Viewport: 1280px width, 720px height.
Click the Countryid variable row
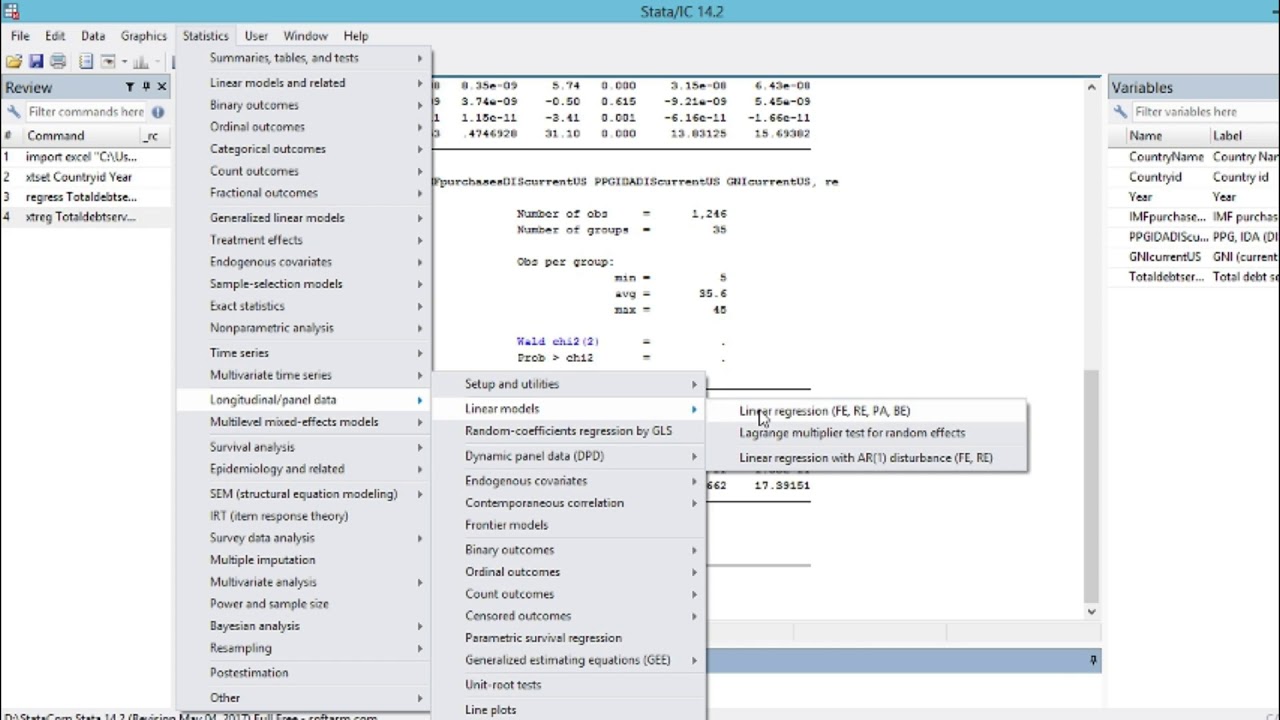[x=1193, y=177]
